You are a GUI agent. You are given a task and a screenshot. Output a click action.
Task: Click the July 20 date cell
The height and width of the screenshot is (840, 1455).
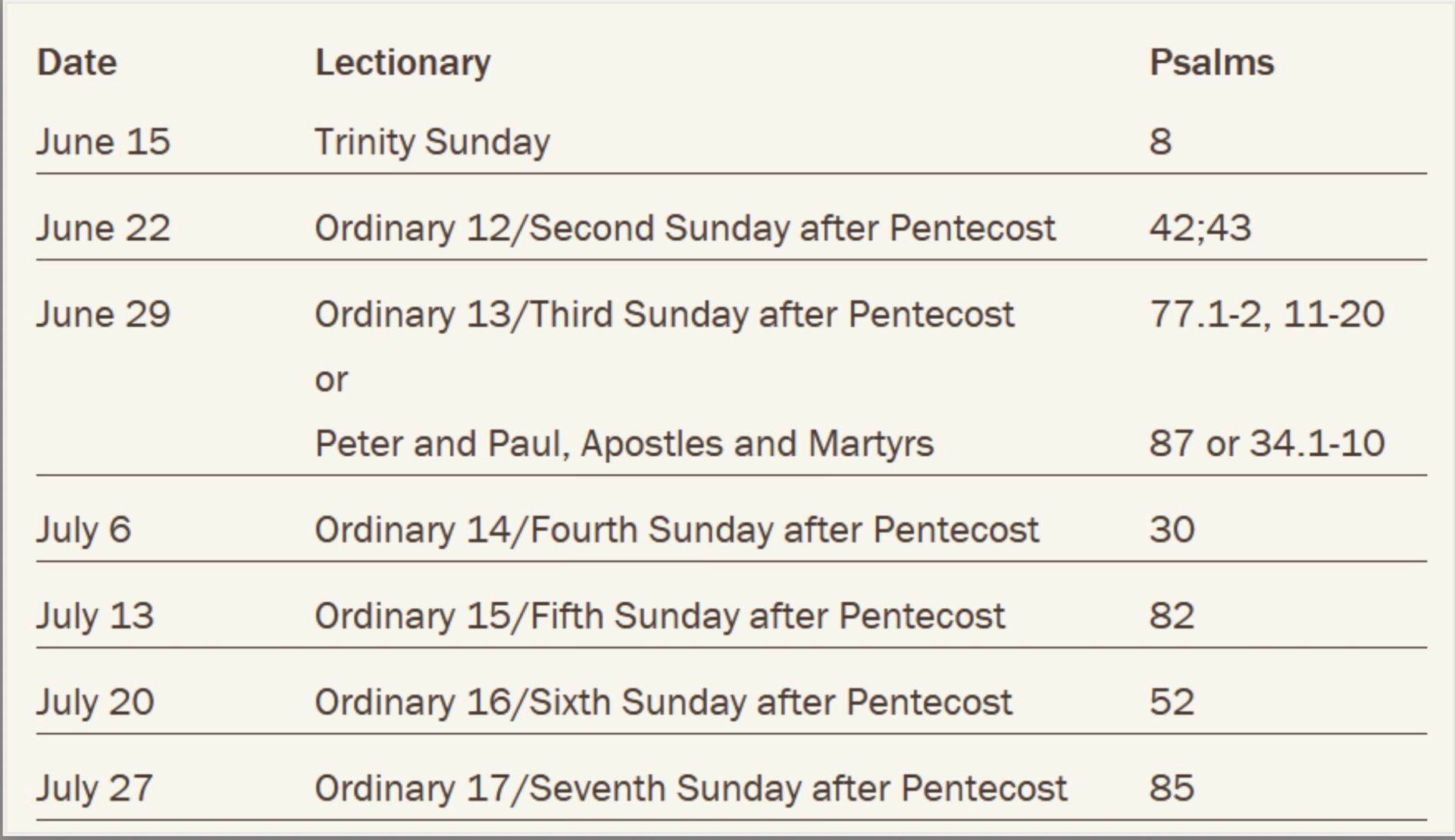[95, 703]
